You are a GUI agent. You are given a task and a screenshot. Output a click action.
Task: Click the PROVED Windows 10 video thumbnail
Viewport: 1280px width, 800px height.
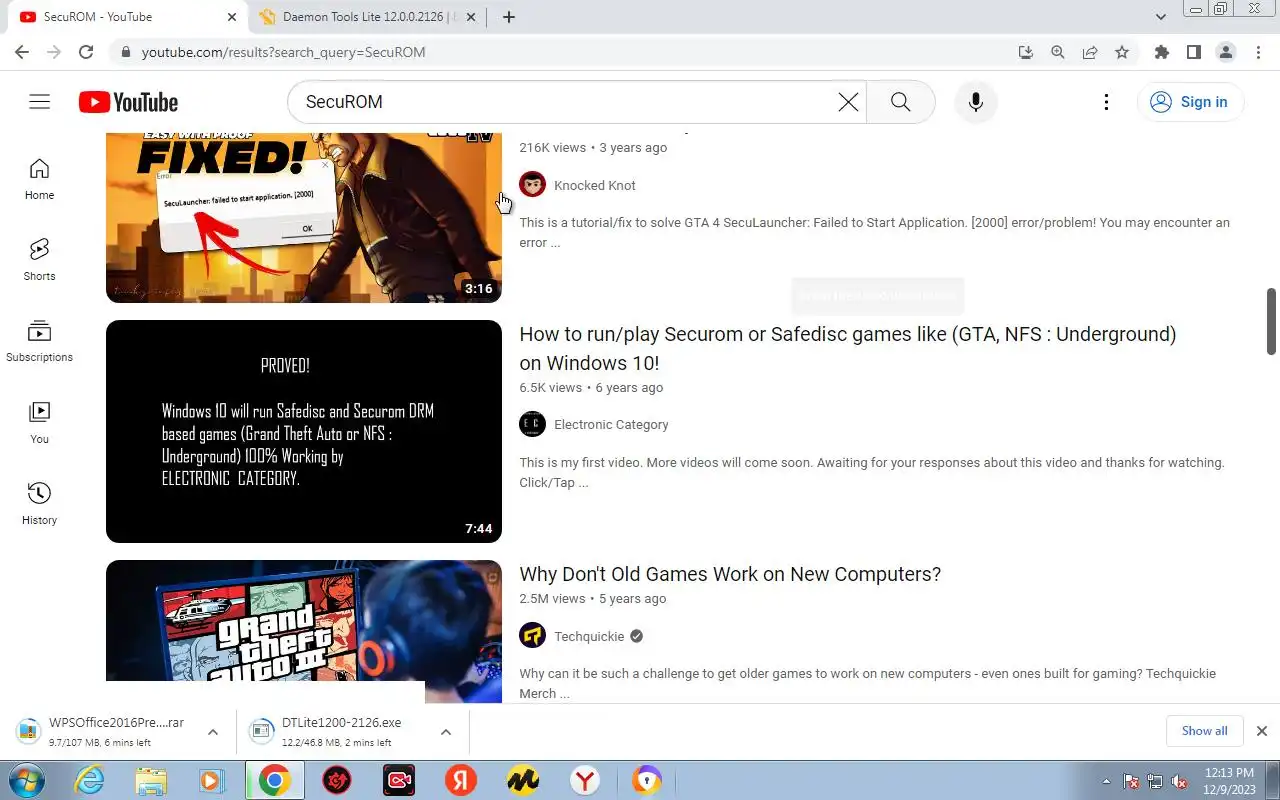(x=304, y=431)
